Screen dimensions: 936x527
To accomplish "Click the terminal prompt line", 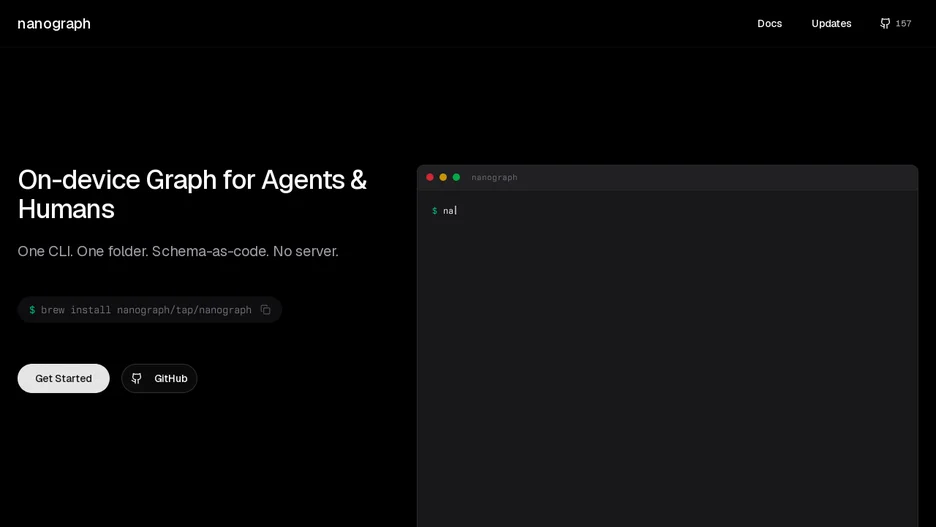I will (x=444, y=211).
